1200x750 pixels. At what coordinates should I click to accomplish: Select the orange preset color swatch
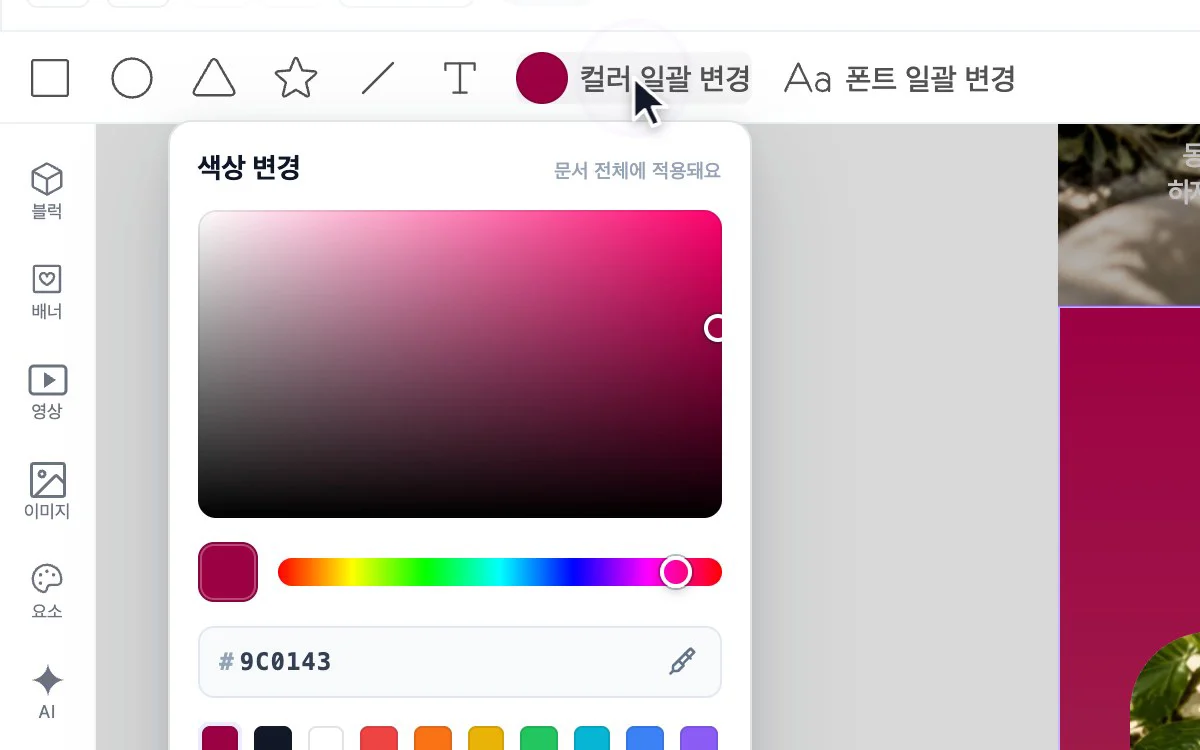tap(433, 739)
